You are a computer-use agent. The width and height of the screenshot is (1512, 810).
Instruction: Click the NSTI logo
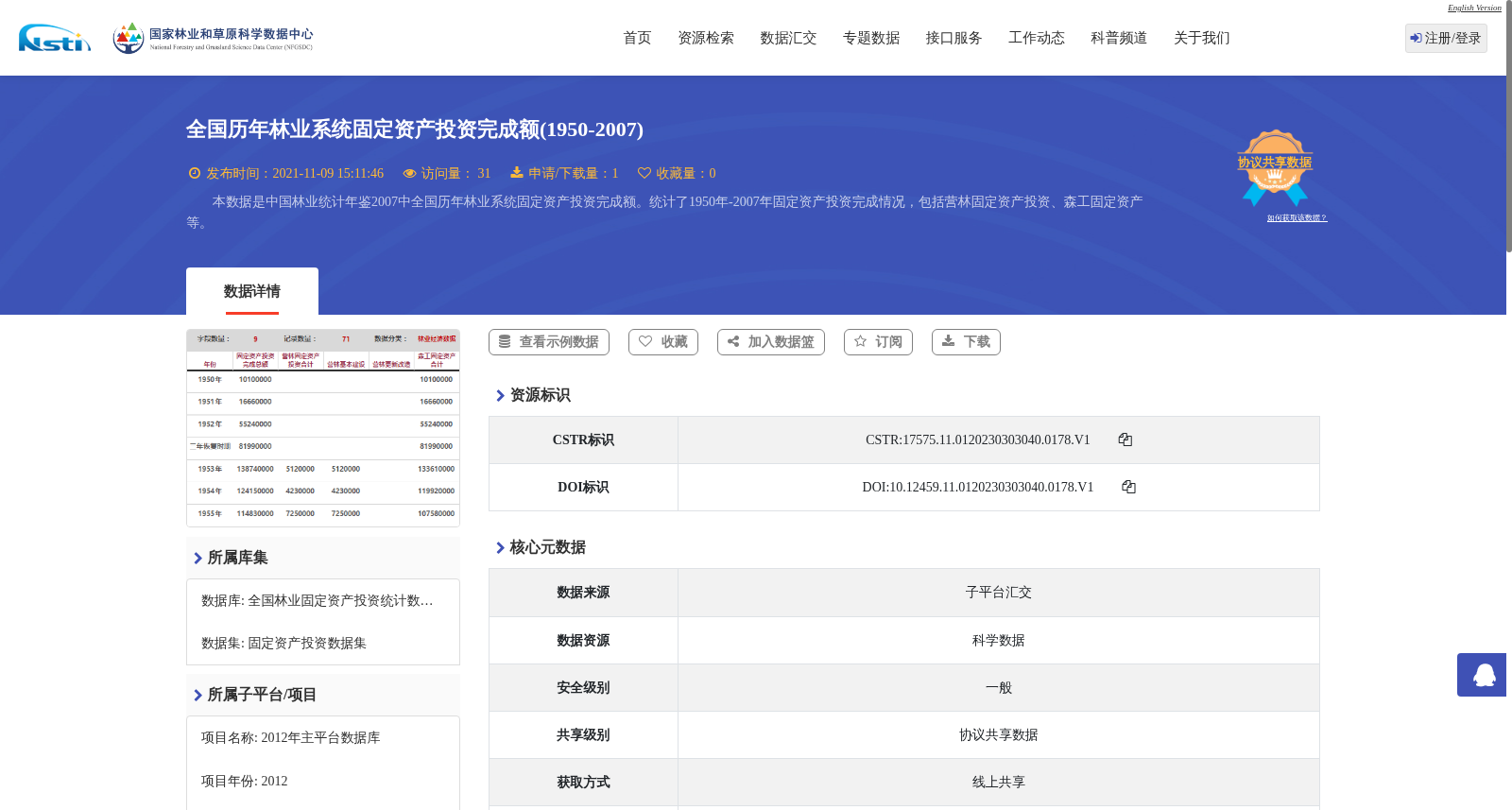point(55,38)
